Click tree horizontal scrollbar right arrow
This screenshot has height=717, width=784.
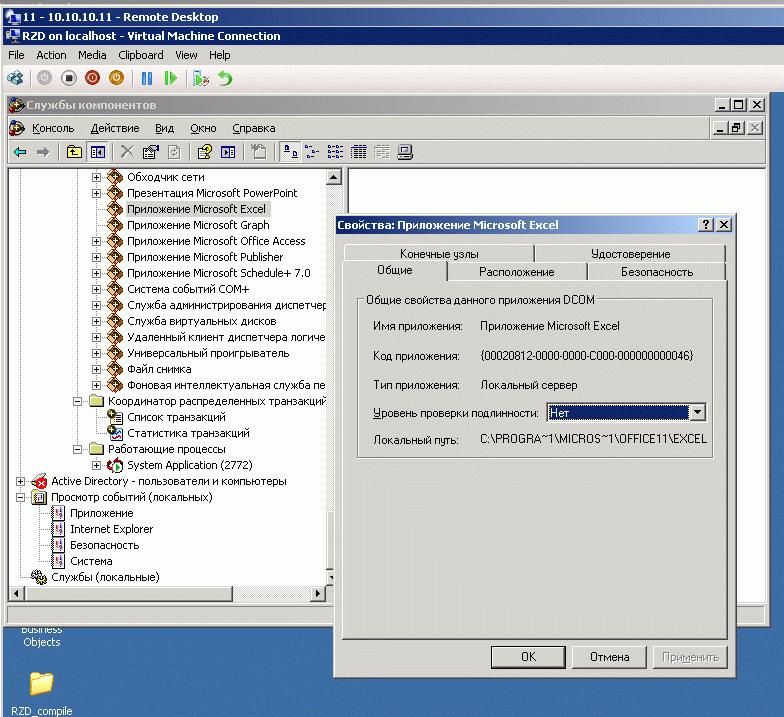click(x=317, y=594)
